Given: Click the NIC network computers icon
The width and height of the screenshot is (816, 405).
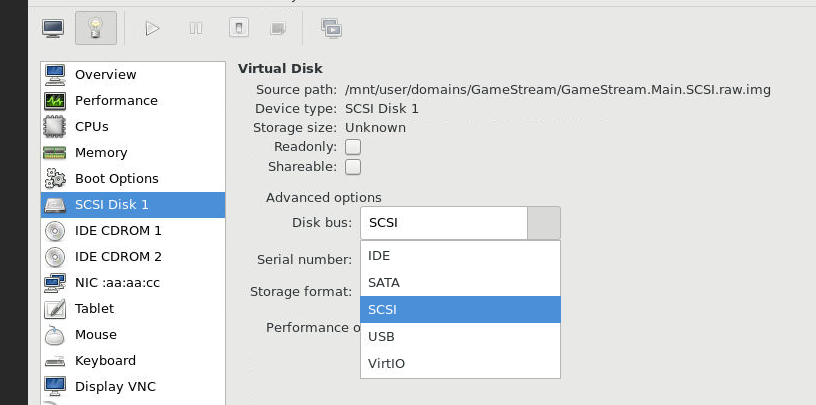Looking at the screenshot, I should coord(55,283).
